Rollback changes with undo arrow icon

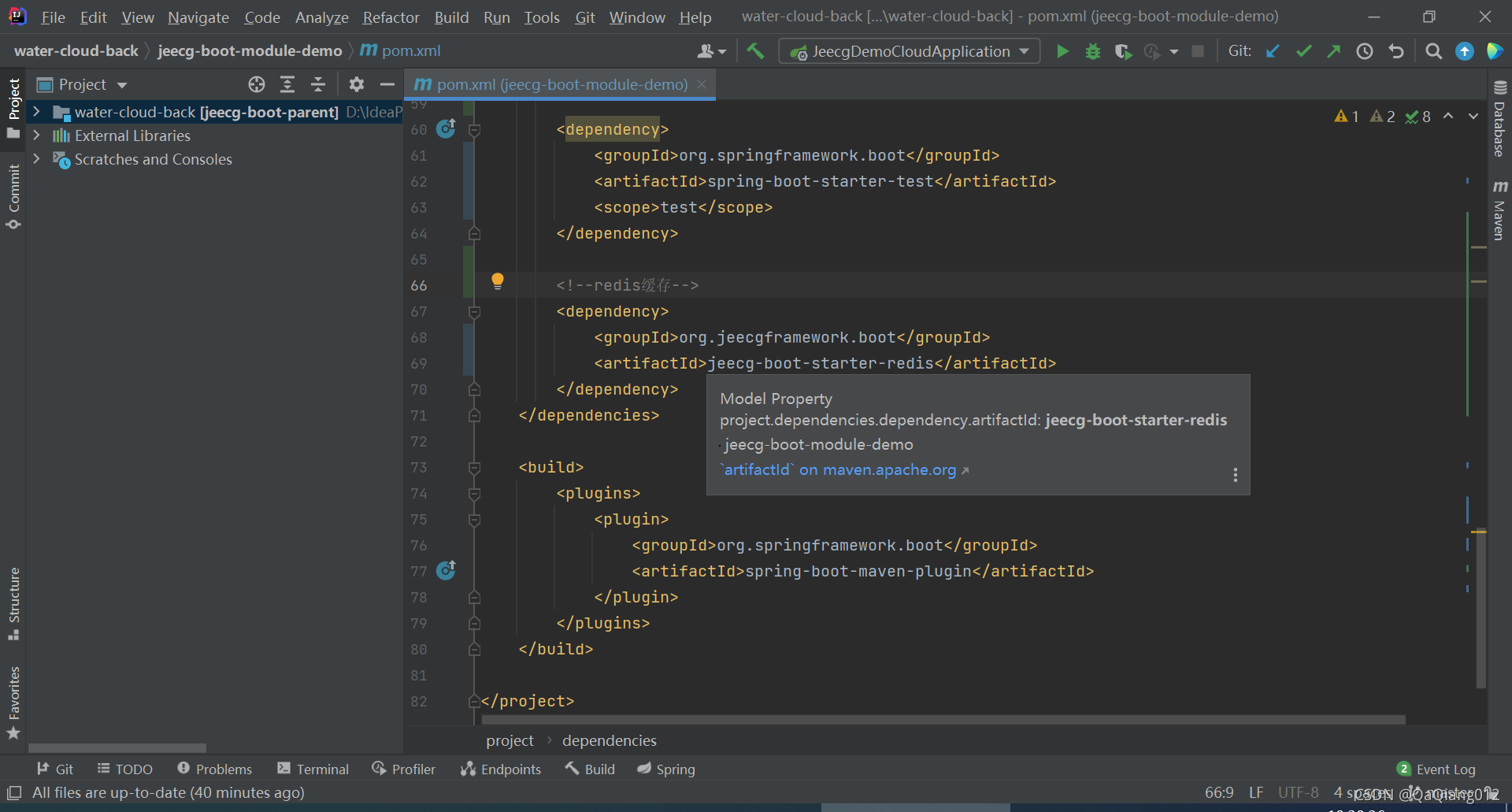coord(1396,51)
